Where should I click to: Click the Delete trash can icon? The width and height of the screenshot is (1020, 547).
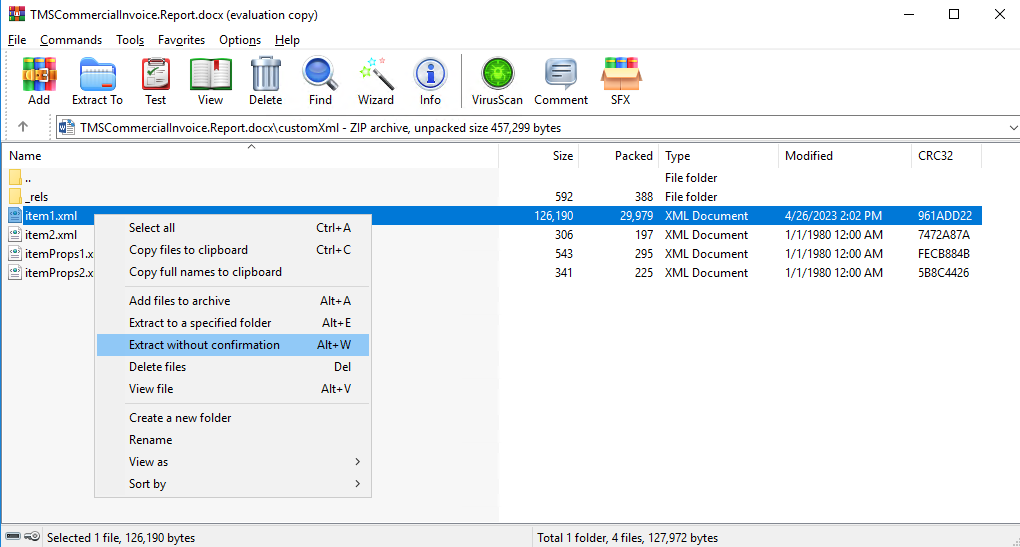[x=265, y=81]
